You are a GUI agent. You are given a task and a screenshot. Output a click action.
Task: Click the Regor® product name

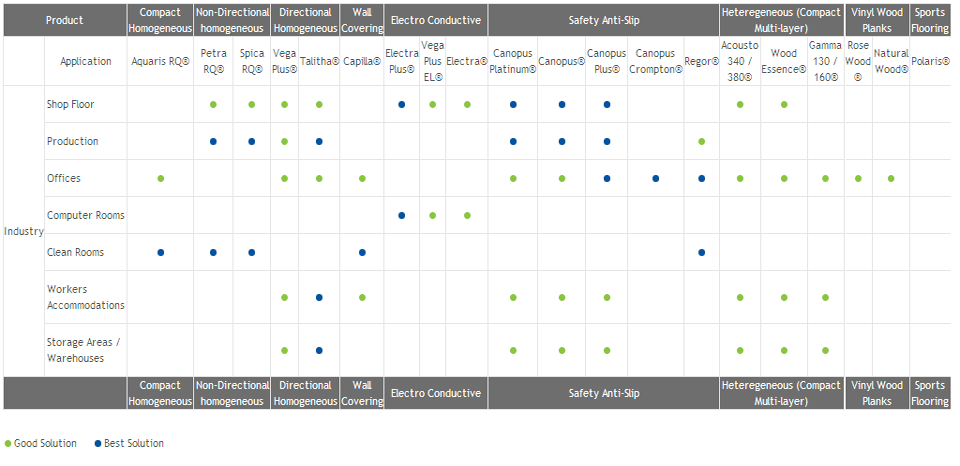[x=702, y=61]
